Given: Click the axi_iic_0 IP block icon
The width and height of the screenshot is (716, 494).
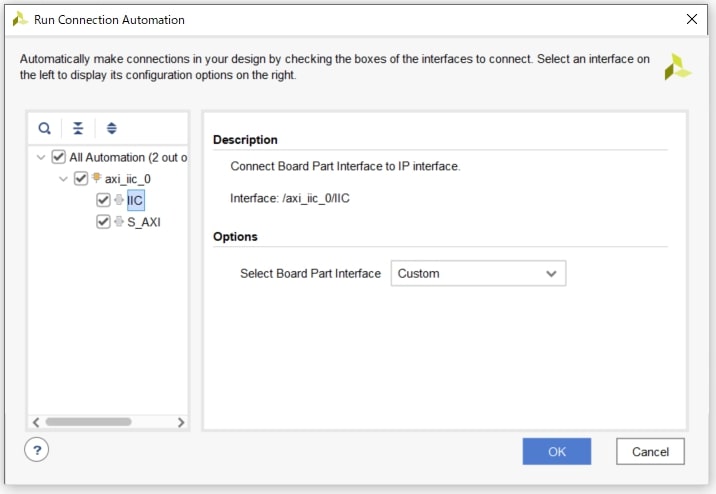Looking at the screenshot, I should (x=97, y=179).
